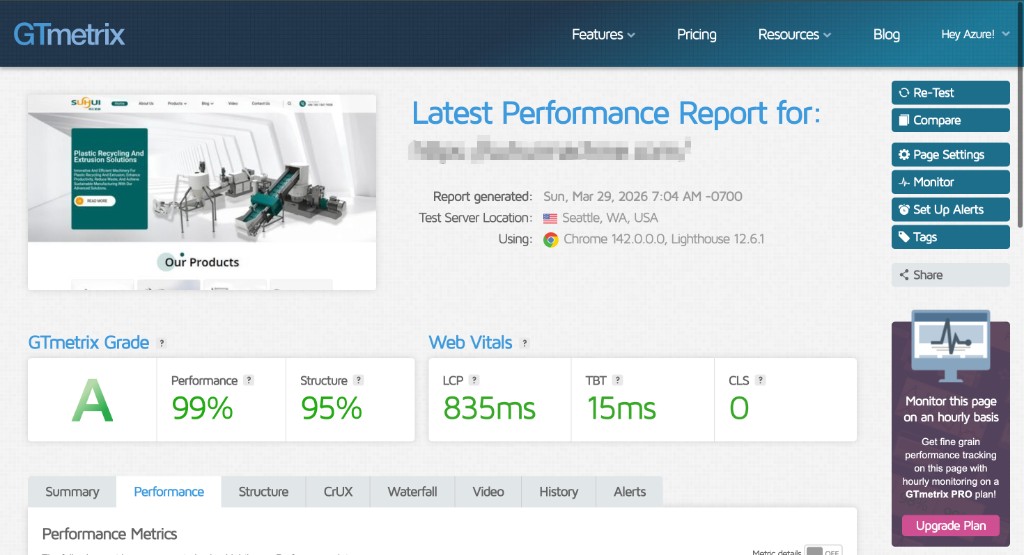
Task: Click the help icon next to Performance score
Action: (x=248, y=380)
